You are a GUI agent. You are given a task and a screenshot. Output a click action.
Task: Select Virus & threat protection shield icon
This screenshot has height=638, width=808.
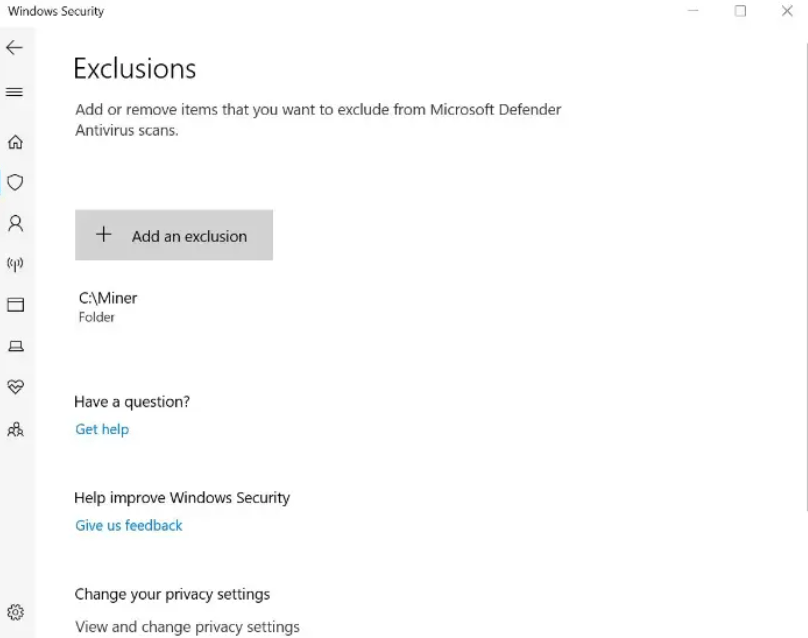click(15, 182)
